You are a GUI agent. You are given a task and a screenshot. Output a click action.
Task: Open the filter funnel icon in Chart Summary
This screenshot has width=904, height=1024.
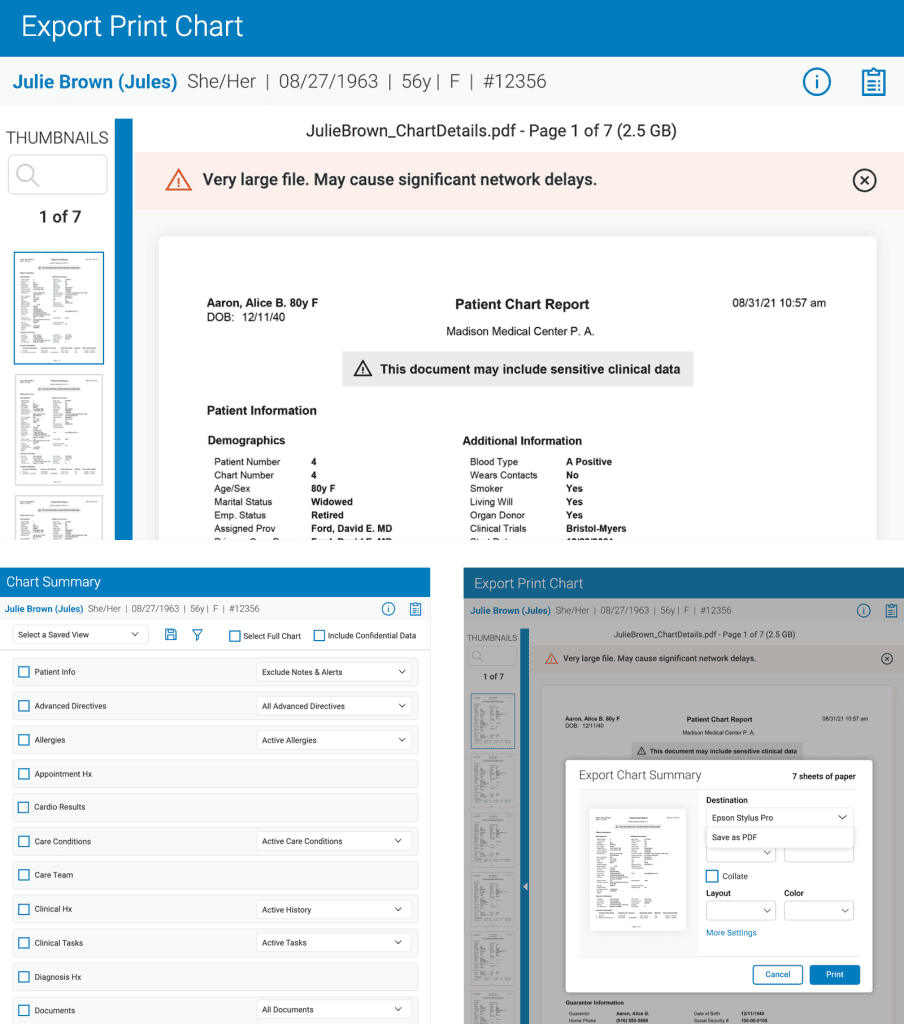[197, 635]
